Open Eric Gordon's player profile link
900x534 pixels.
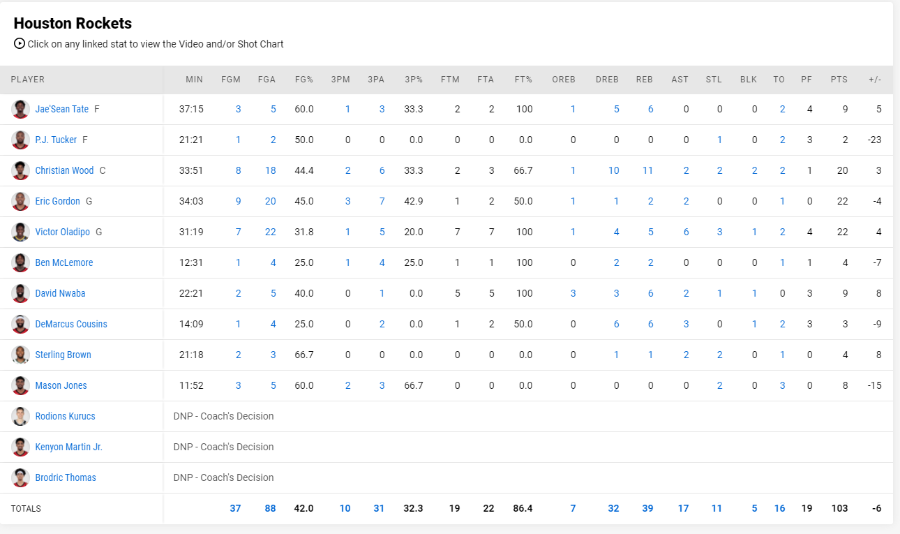pos(57,201)
